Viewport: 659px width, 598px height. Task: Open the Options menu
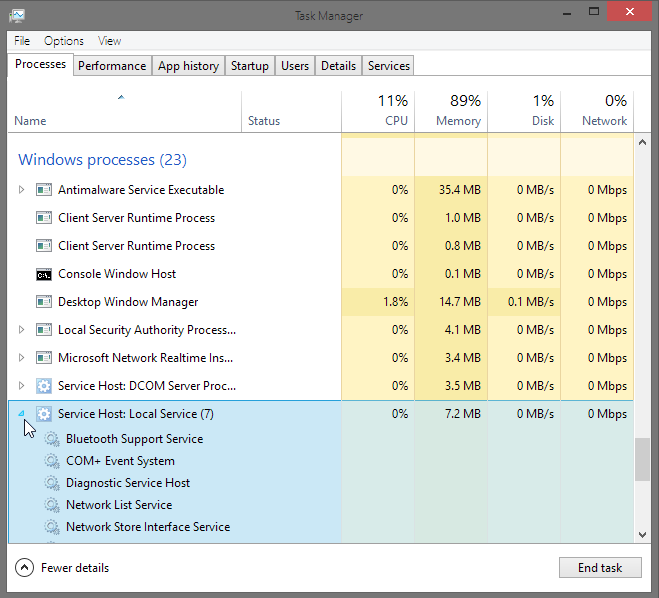(64, 41)
